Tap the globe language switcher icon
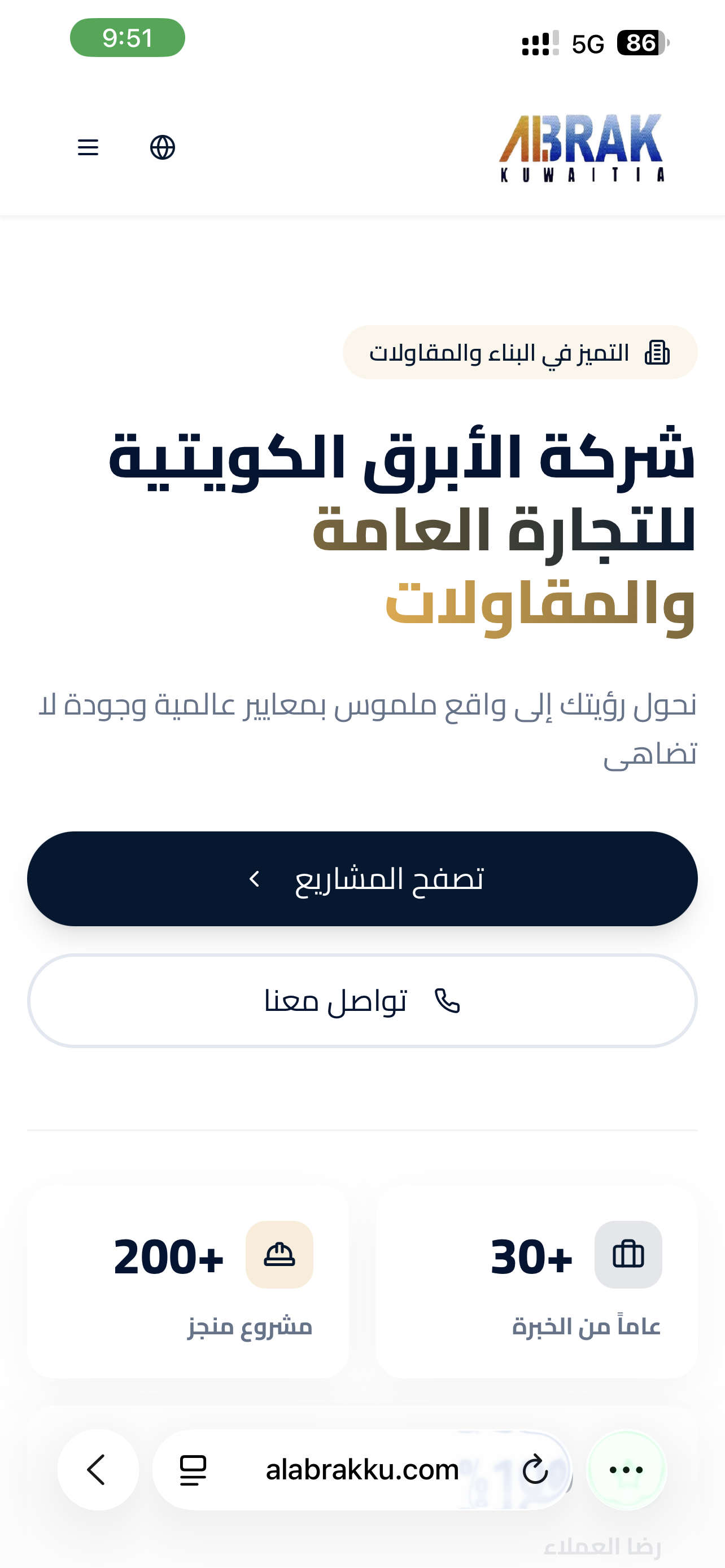The image size is (725, 1568). click(x=163, y=147)
